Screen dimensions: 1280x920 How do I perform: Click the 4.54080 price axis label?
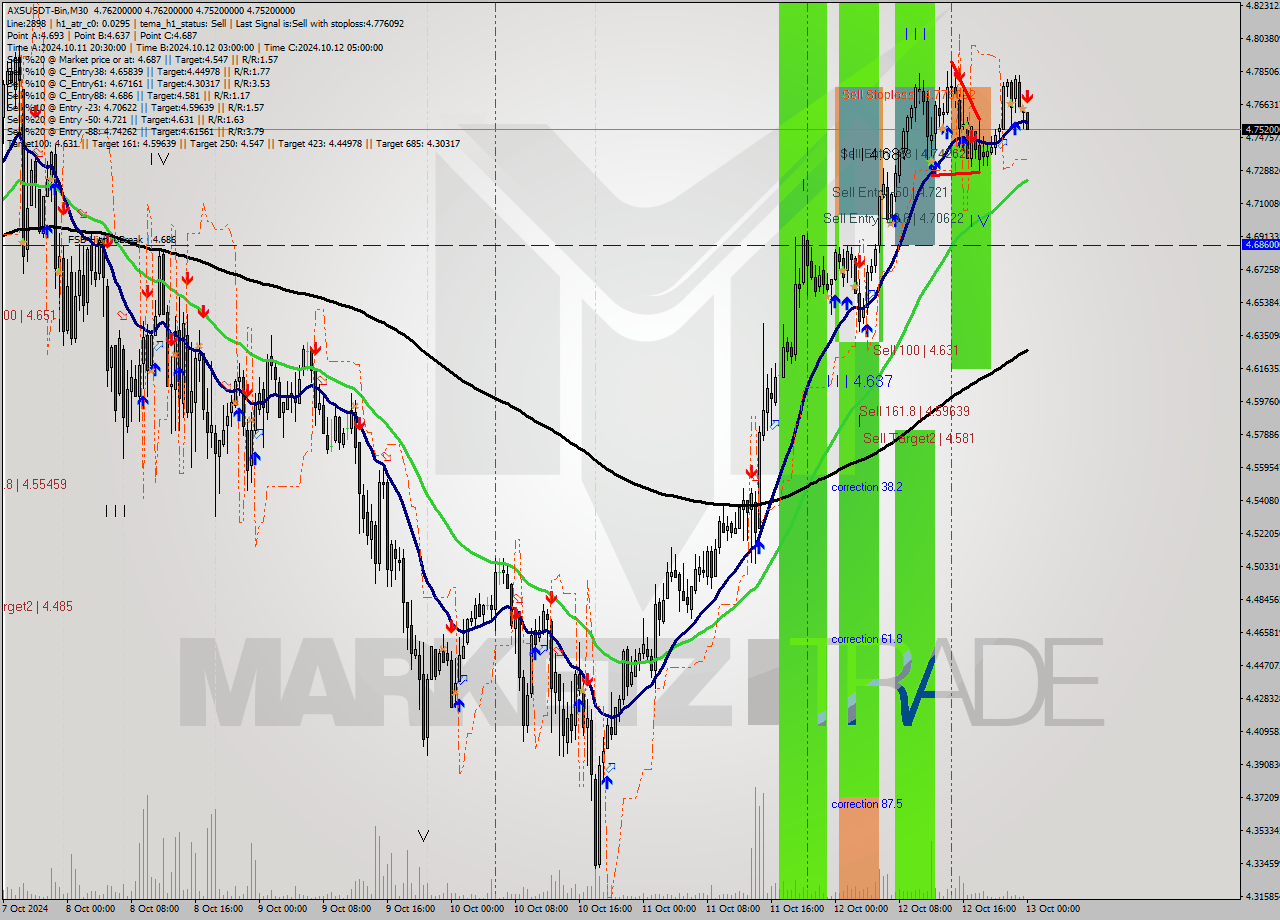point(1262,500)
